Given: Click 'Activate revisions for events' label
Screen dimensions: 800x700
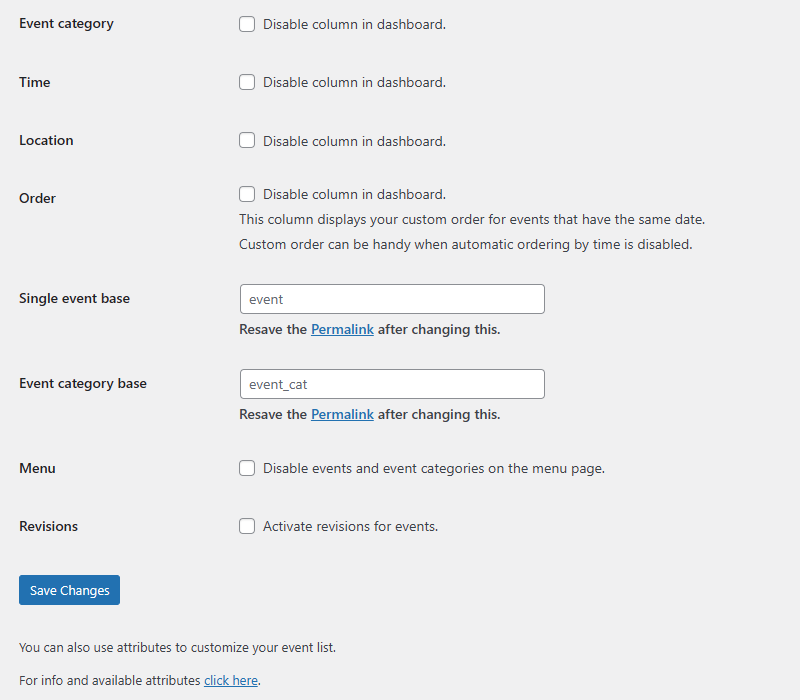Looking at the screenshot, I should tap(351, 527).
